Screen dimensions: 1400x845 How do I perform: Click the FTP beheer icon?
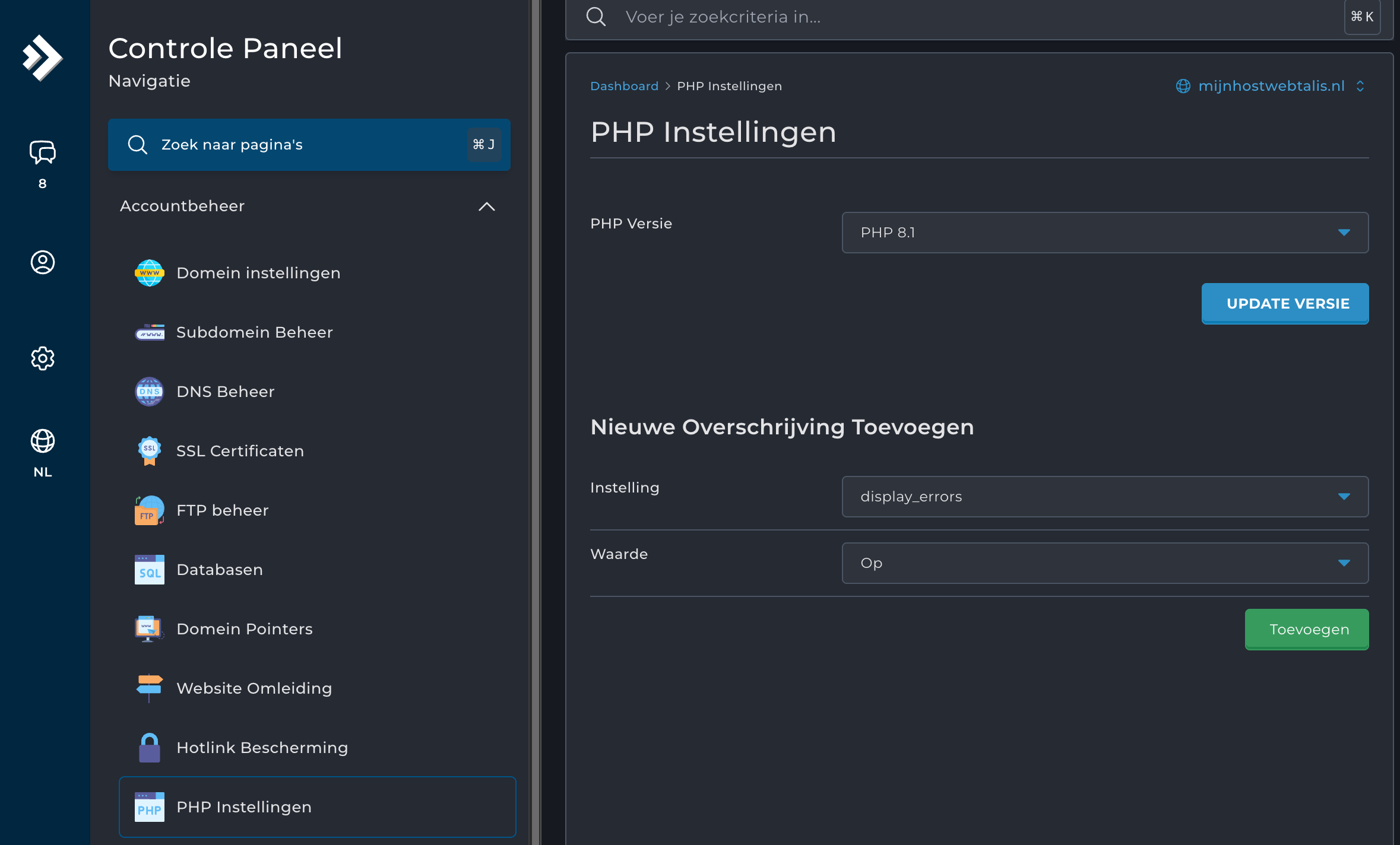click(150, 510)
